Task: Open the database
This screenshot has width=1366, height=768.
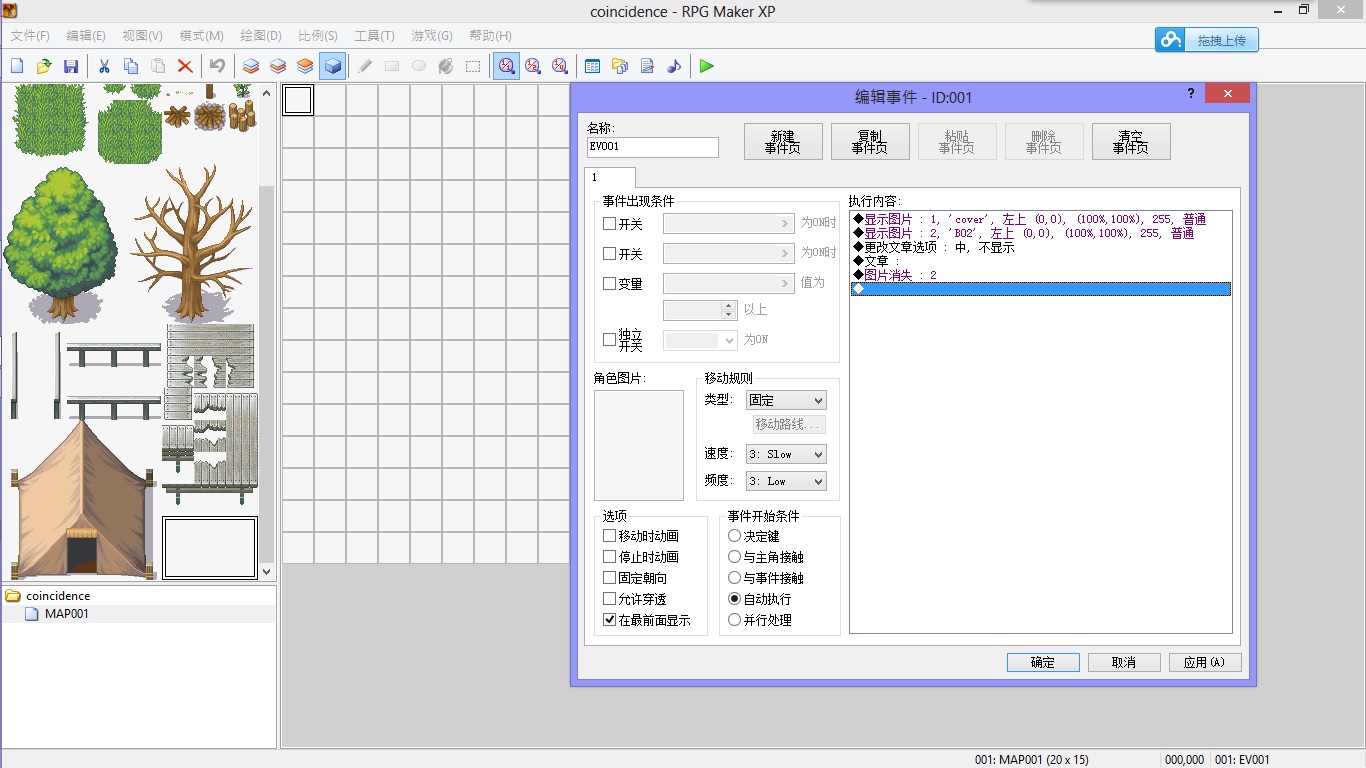Action: 593,66
